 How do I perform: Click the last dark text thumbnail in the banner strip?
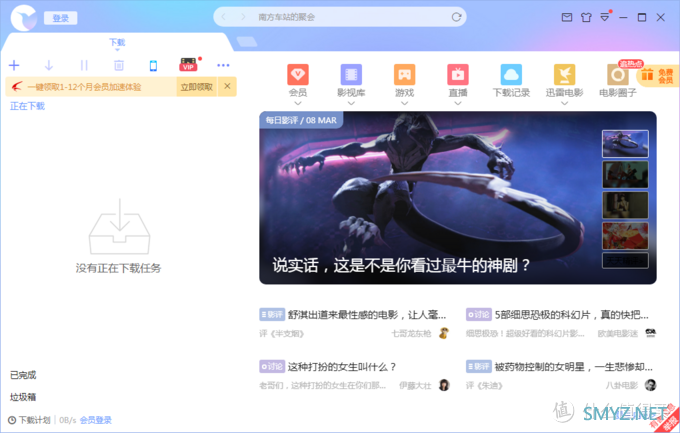click(x=625, y=261)
